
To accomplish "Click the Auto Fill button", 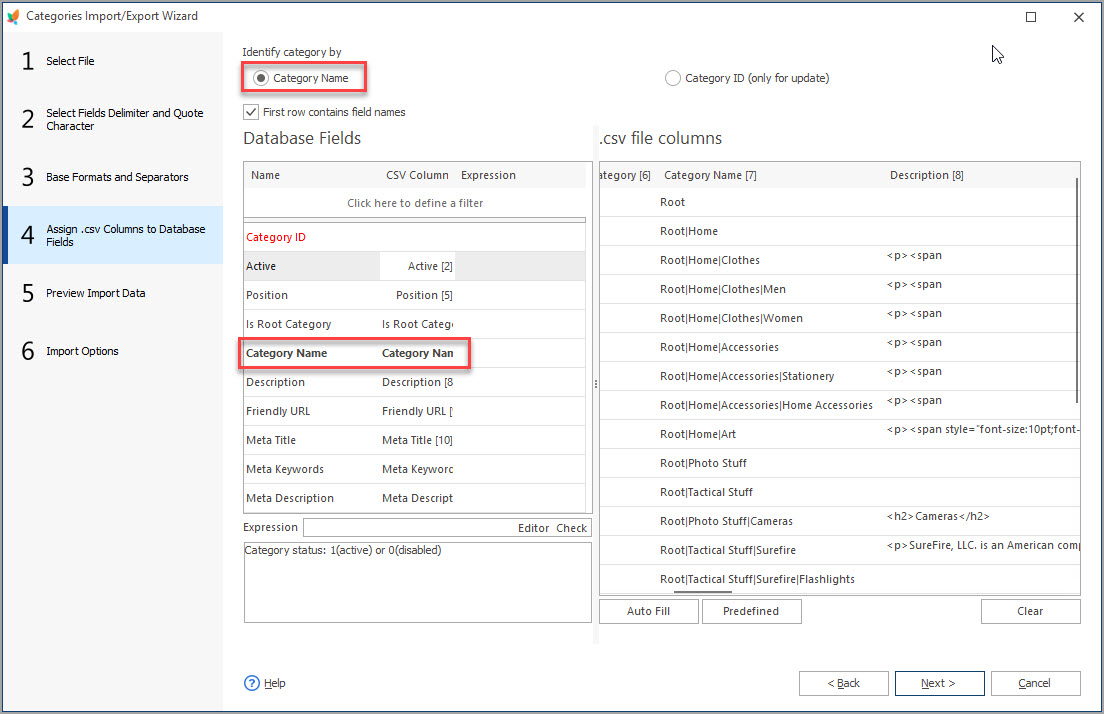I will coord(648,611).
